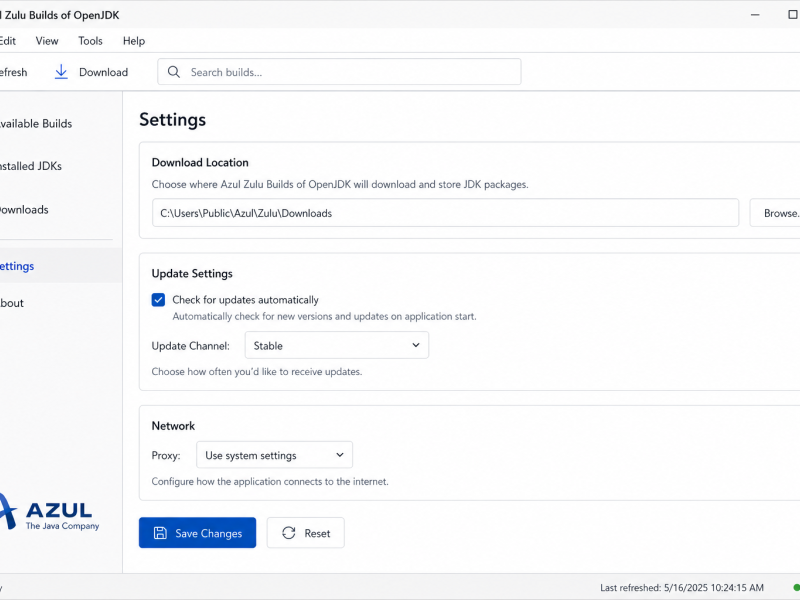Open the View menu

tap(47, 41)
